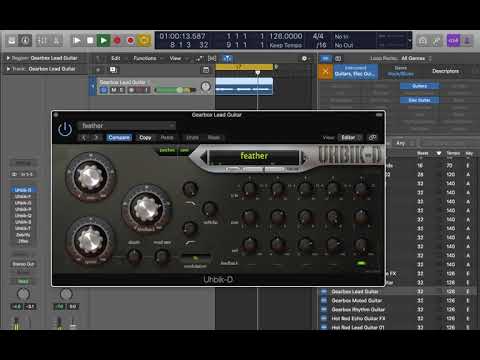
Task: Open the Loop Packs All Genres dropdown
Action: pyautogui.click(x=416, y=58)
